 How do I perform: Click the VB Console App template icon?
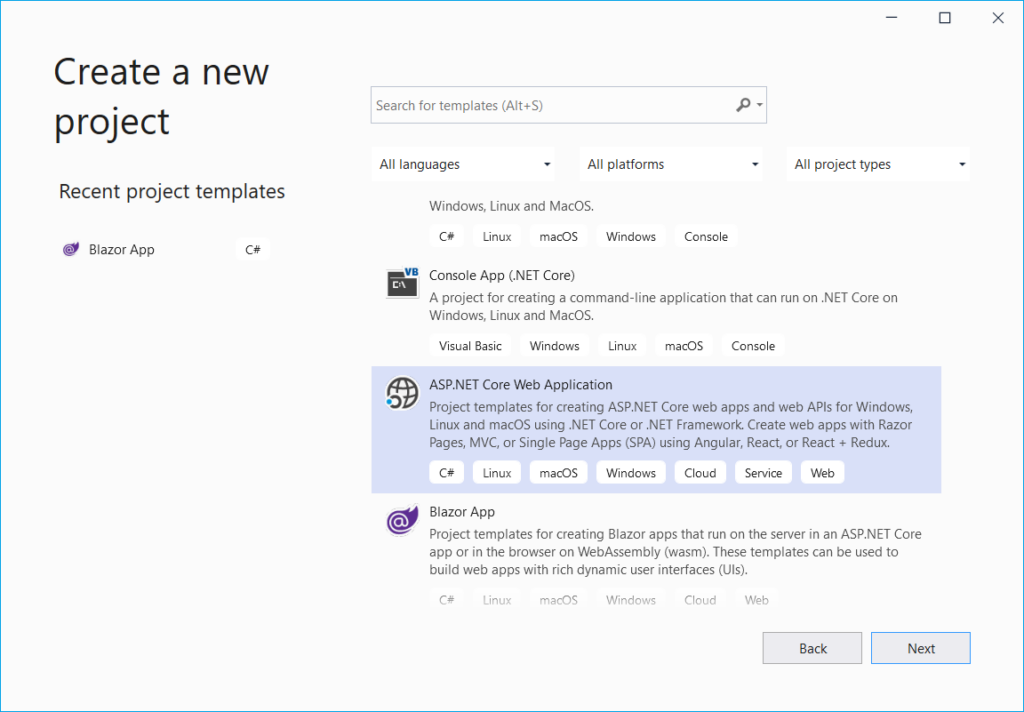[402, 282]
